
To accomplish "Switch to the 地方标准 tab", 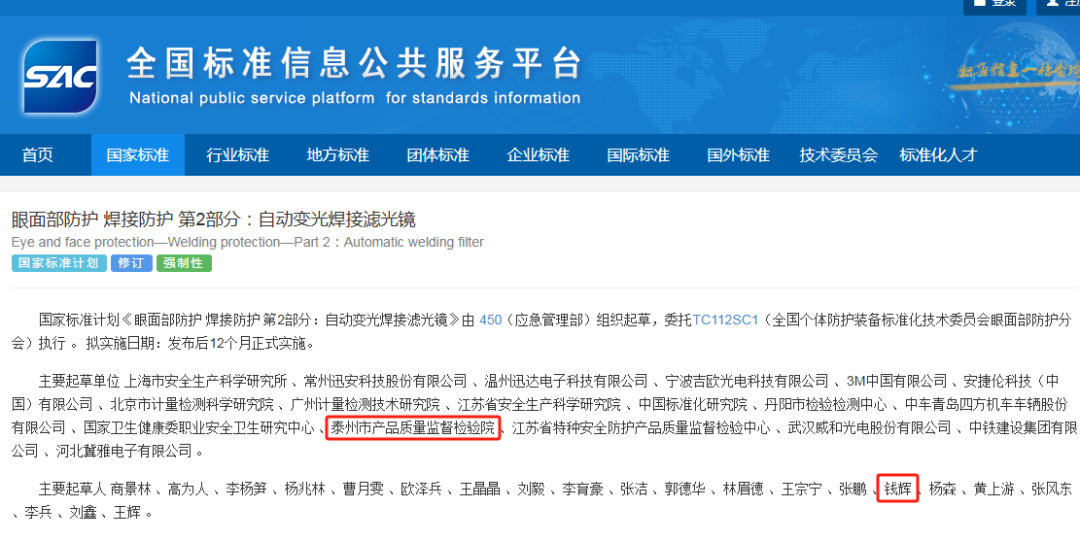I will (x=338, y=155).
